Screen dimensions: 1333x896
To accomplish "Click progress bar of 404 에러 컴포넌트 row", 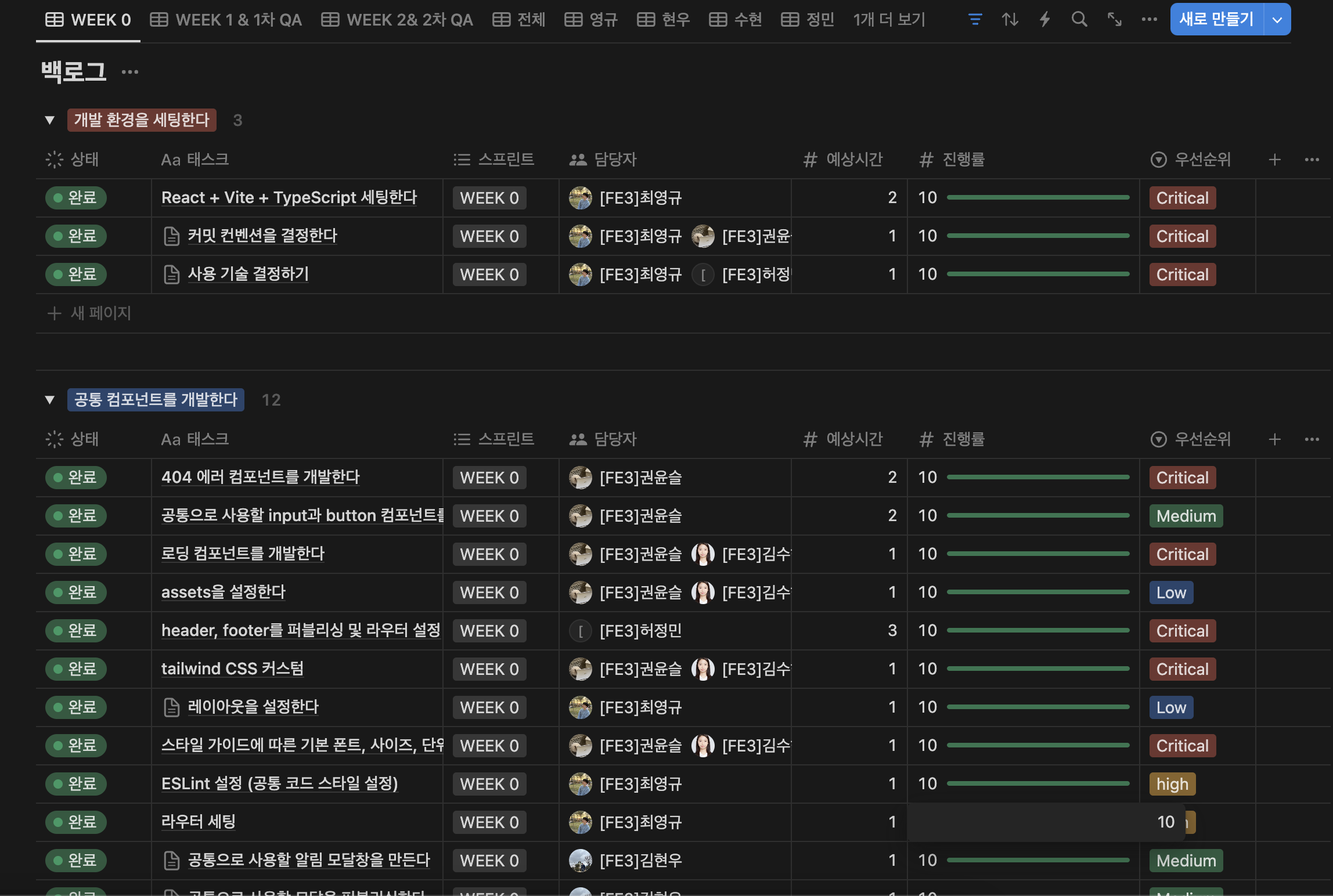I will tap(1037, 477).
